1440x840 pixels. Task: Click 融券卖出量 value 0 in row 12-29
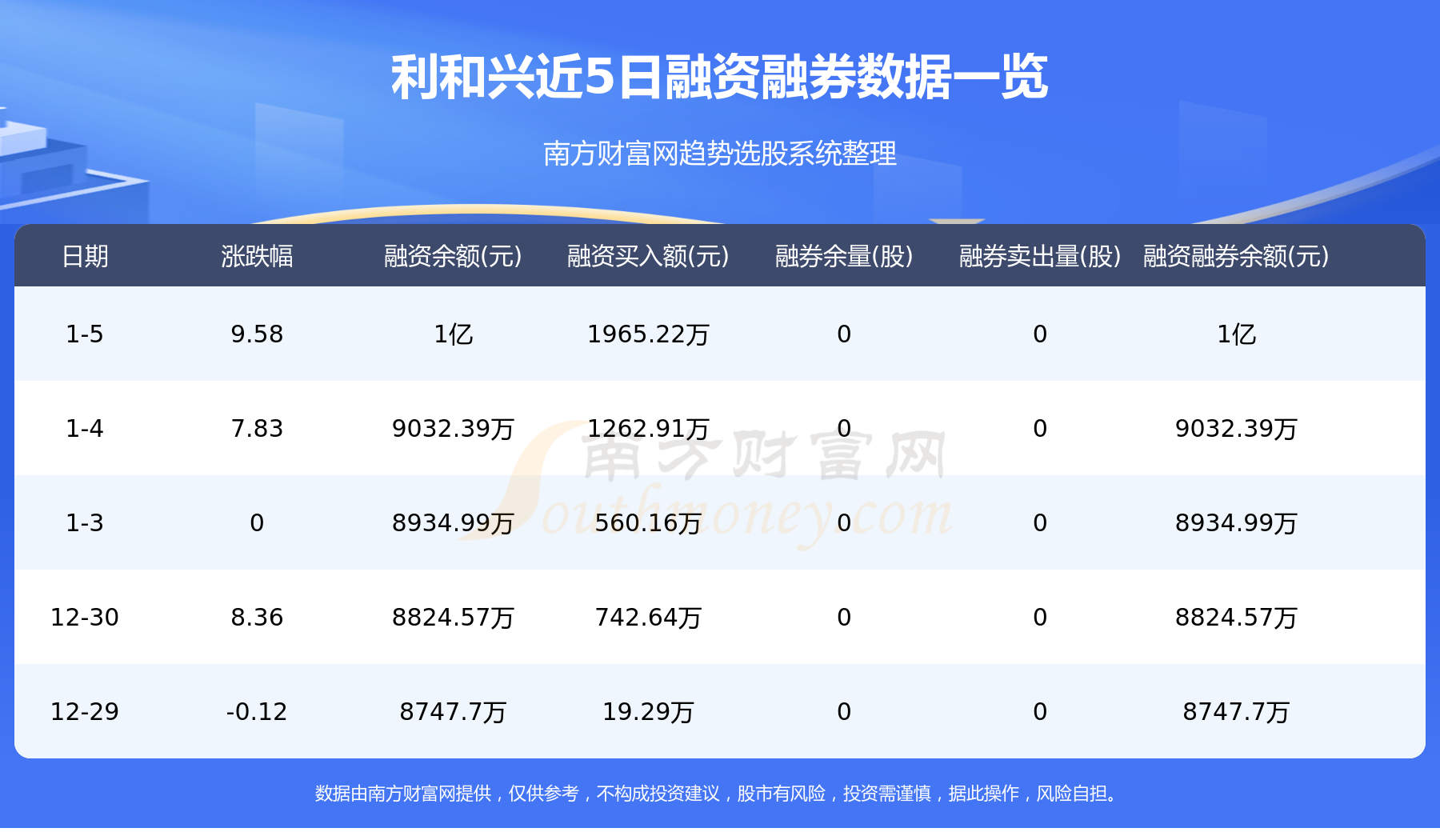point(1040,712)
